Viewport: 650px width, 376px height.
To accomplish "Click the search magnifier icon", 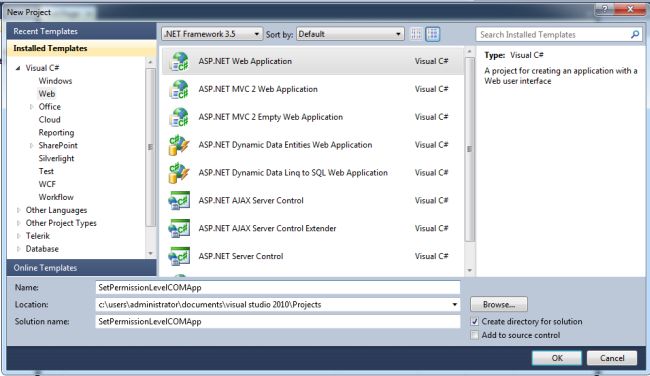I will 635,34.
